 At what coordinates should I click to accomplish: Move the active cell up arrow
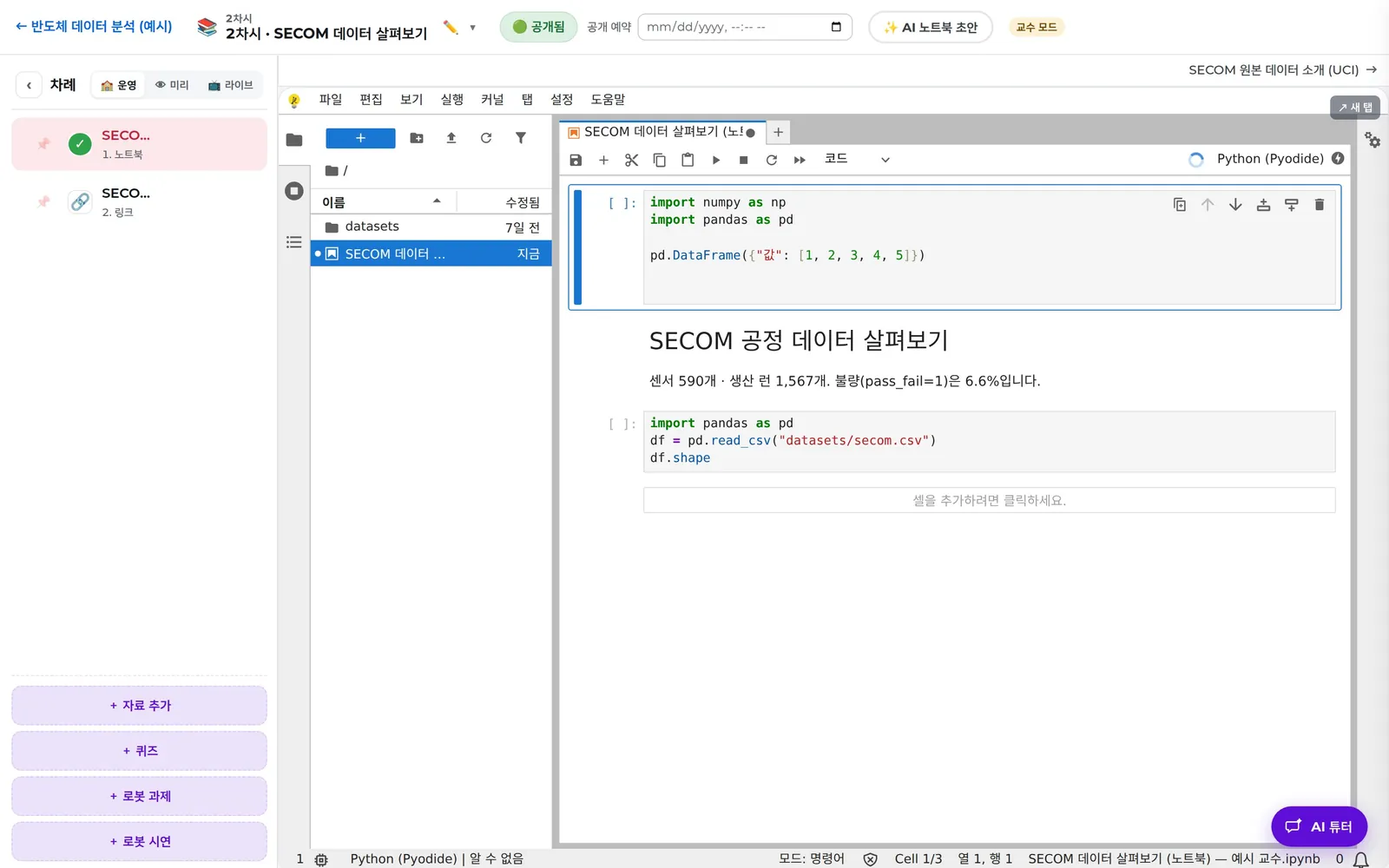pos(1208,205)
